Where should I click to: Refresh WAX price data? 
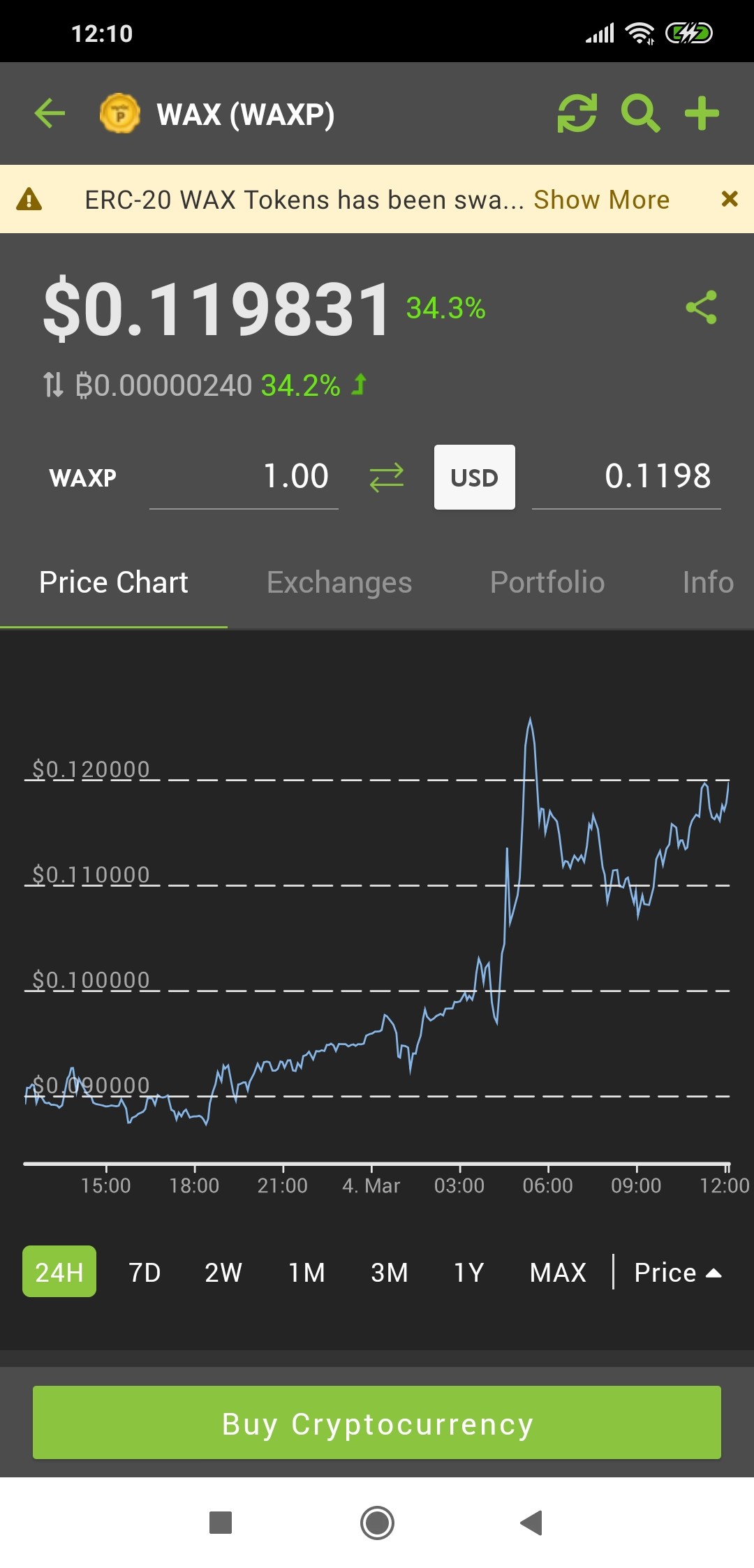577,113
